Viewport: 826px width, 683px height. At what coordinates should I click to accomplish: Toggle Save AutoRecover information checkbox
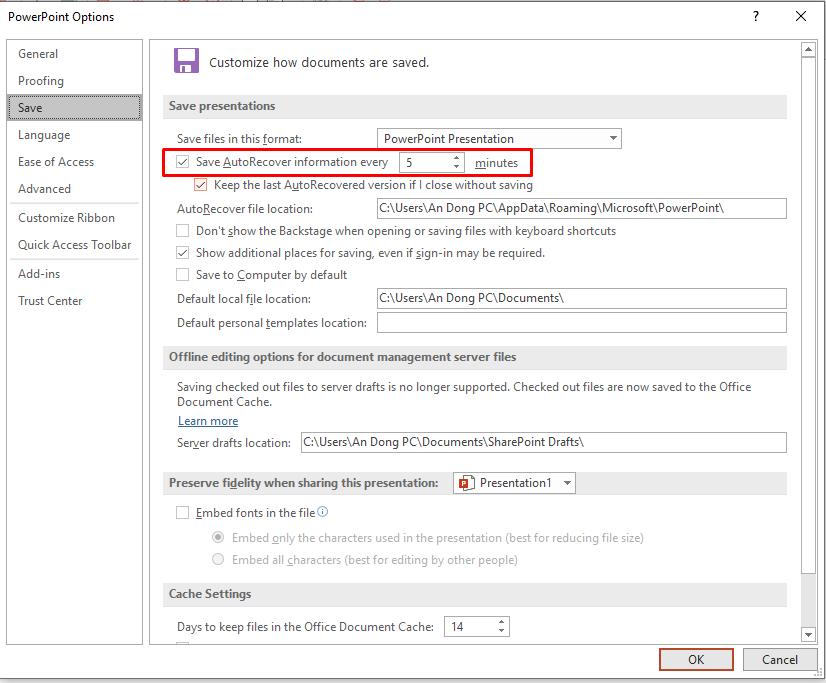pos(183,162)
